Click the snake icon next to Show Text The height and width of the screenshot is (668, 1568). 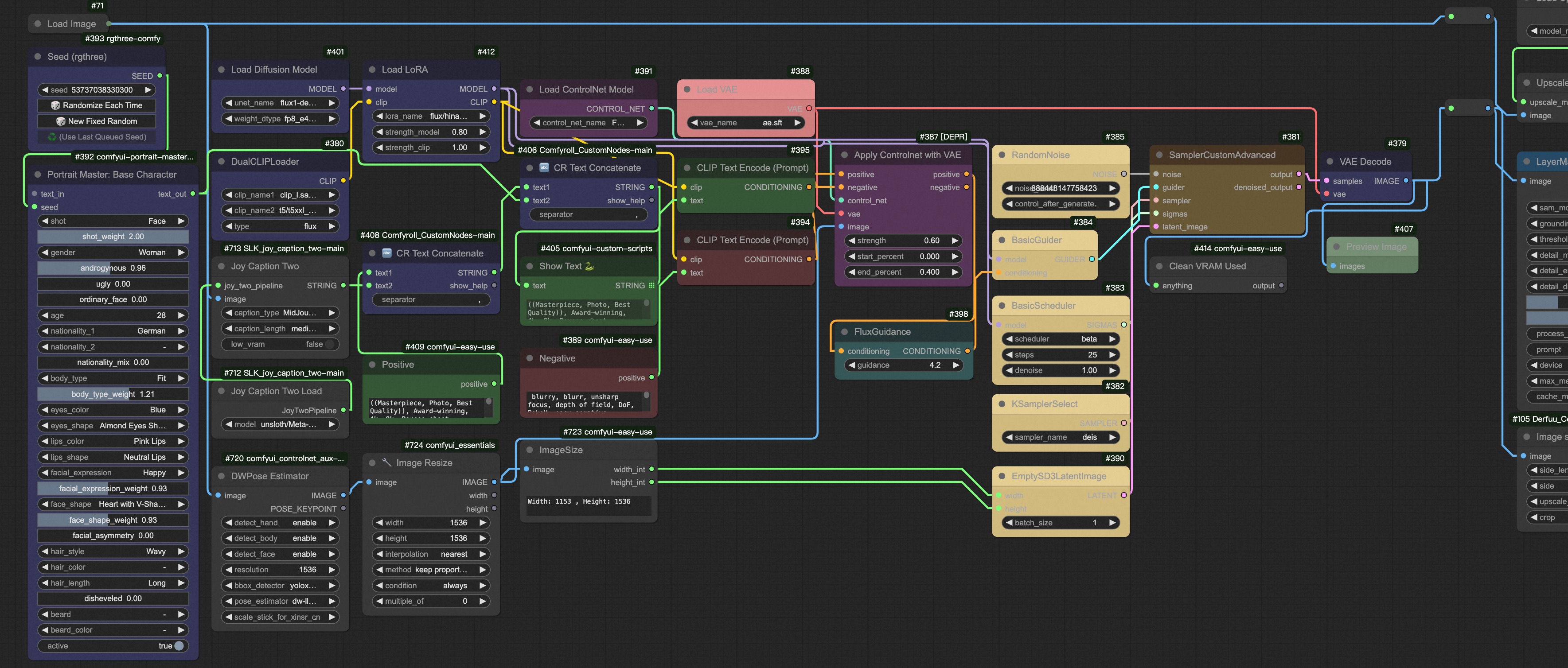tap(589, 266)
